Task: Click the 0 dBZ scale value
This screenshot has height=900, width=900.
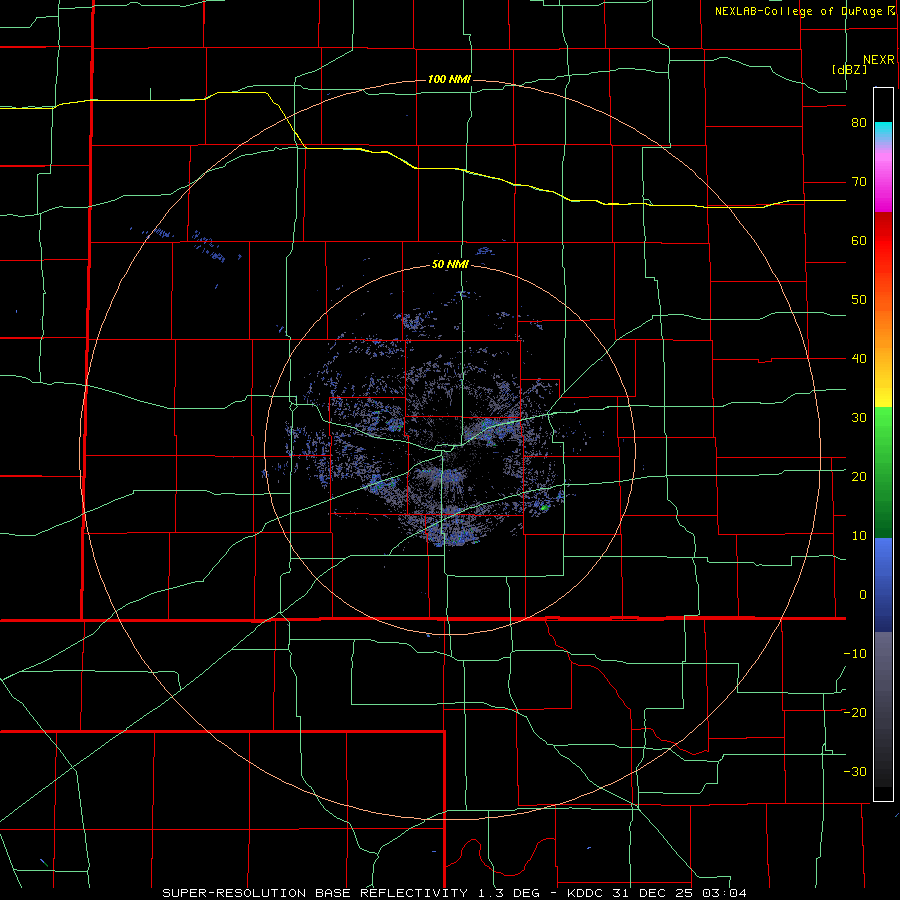Action: click(x=863, y=595)
